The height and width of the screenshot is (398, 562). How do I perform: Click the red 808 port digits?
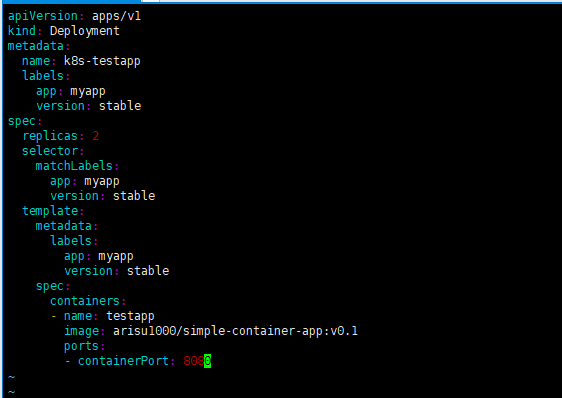coord(194,361)
